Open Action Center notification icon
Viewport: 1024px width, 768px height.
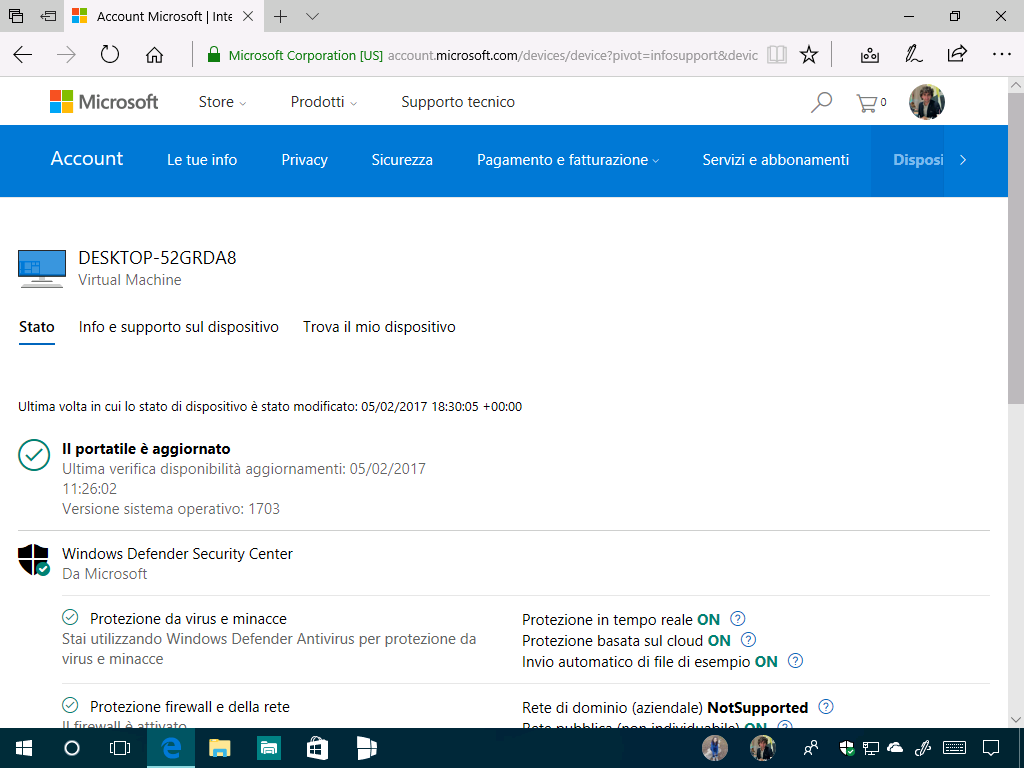[991, 748]
